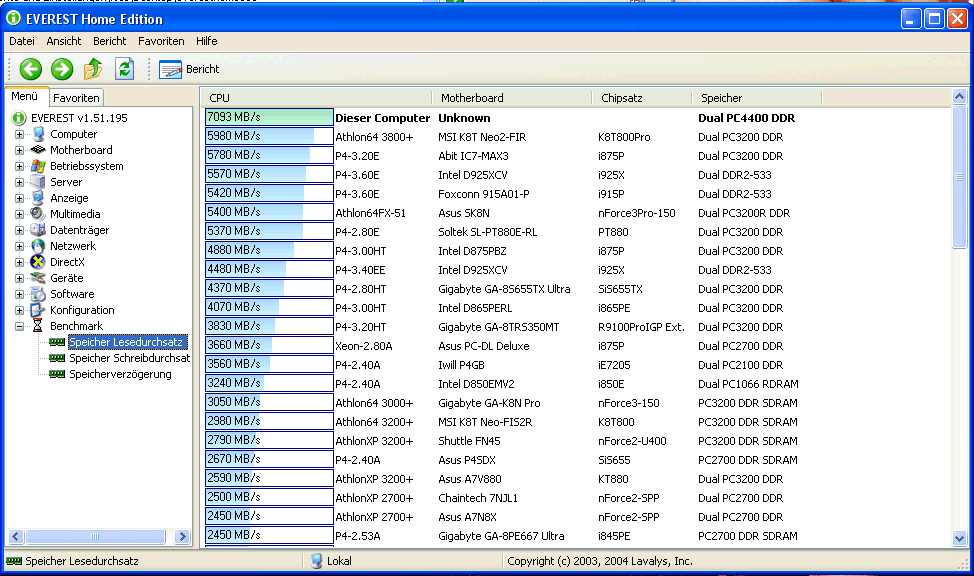
Task: Click the Lokal computer icon in status bar
Action: click(317, 561)
